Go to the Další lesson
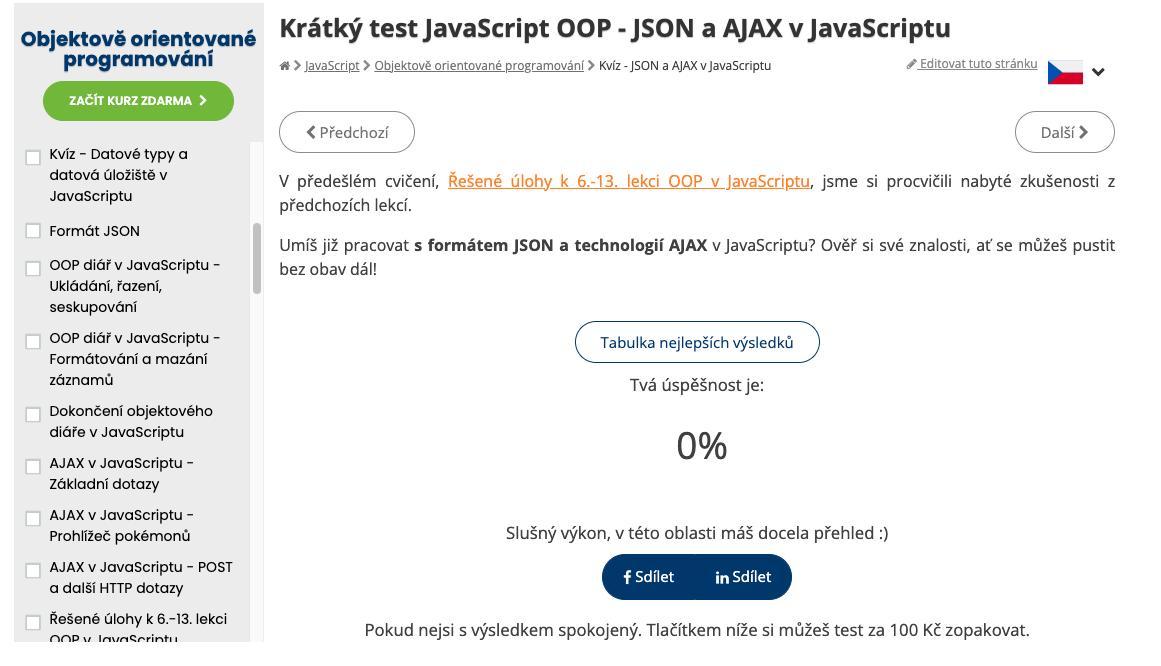 click(x=1064, y=132)
